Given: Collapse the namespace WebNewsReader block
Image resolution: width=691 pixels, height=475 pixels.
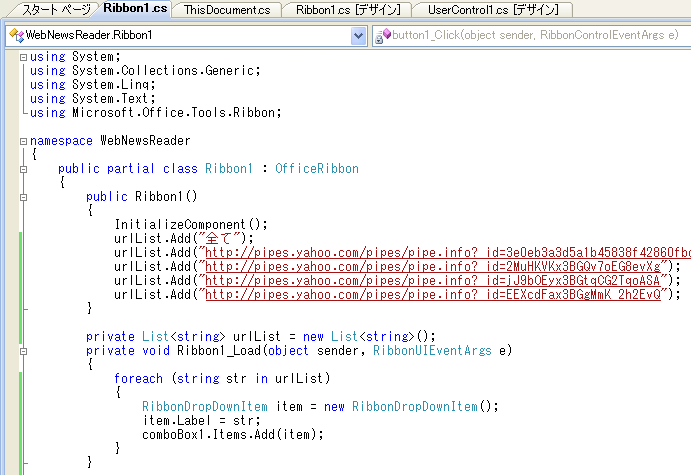Looking at the screenshot, I should coord(23,141).
